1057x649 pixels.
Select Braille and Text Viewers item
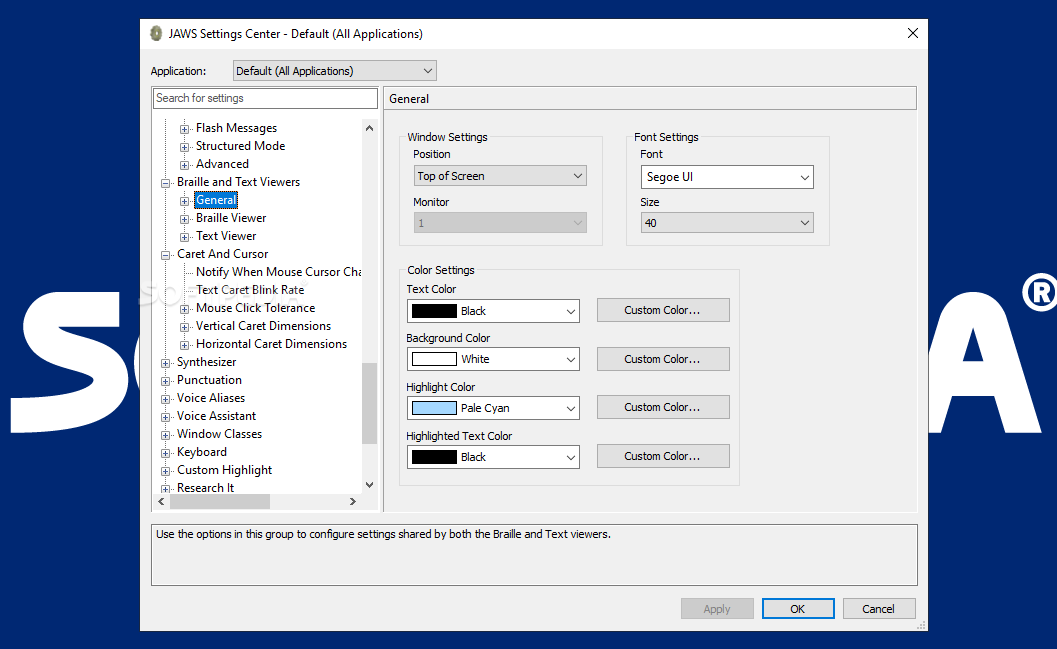238,182
